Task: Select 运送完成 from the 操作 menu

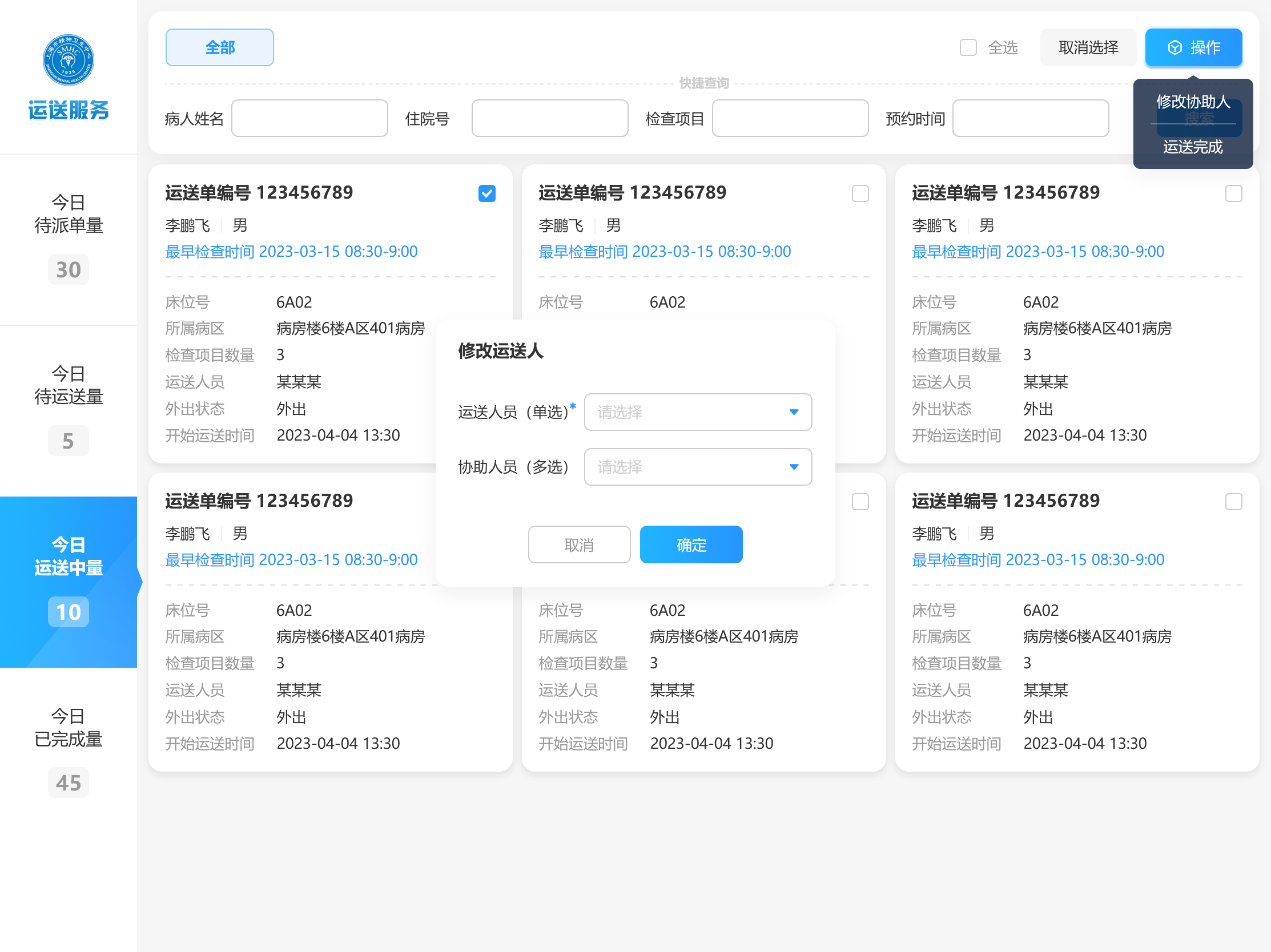Action: point(1193,147)
